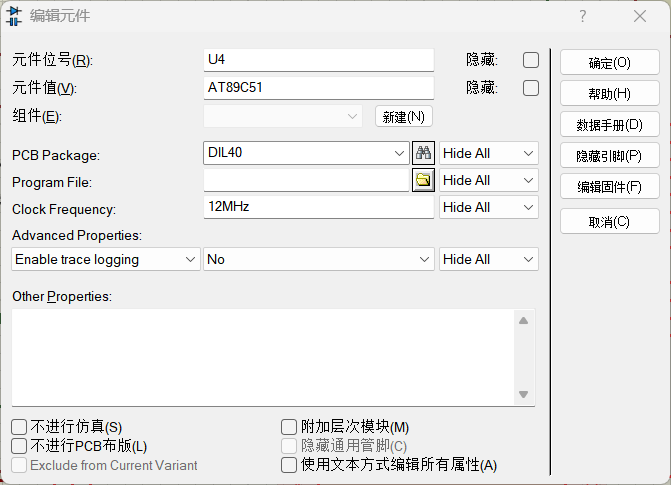
Task: Click the empty Program File input field
Action: pos(306,180)
